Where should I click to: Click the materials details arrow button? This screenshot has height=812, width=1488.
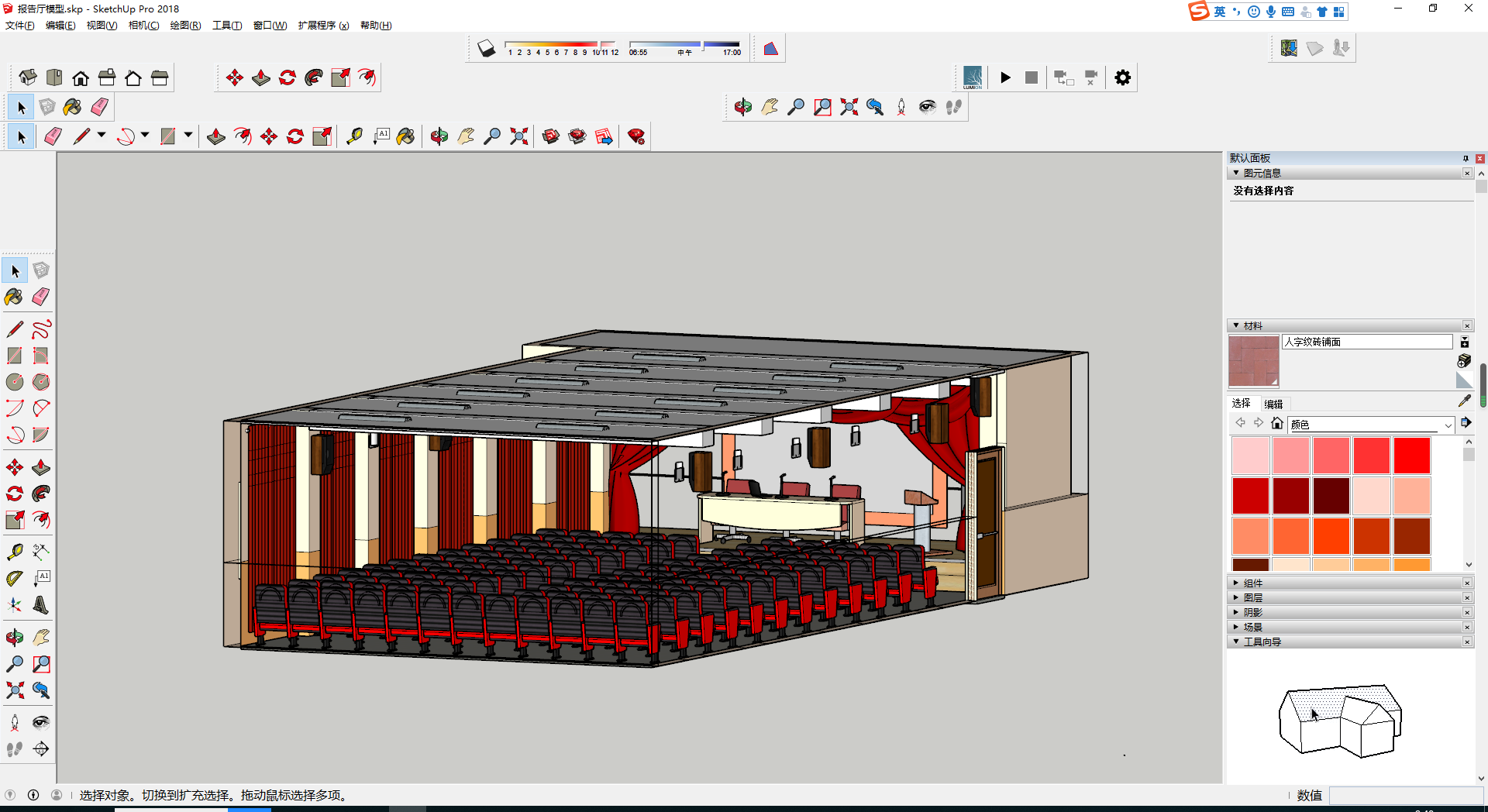[x=1466, y=423]
